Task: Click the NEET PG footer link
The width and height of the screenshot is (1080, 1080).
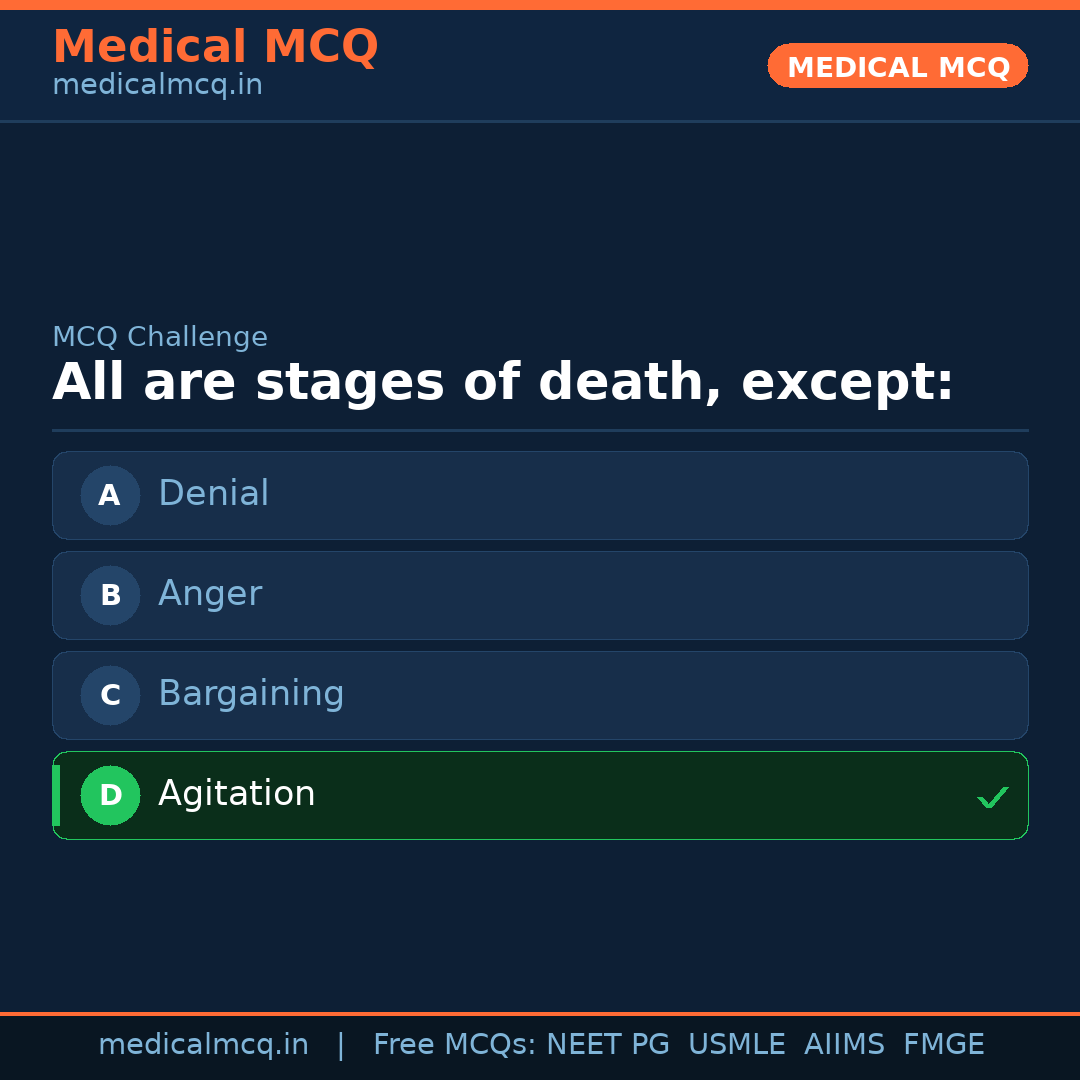Action: coord(607,1044)
